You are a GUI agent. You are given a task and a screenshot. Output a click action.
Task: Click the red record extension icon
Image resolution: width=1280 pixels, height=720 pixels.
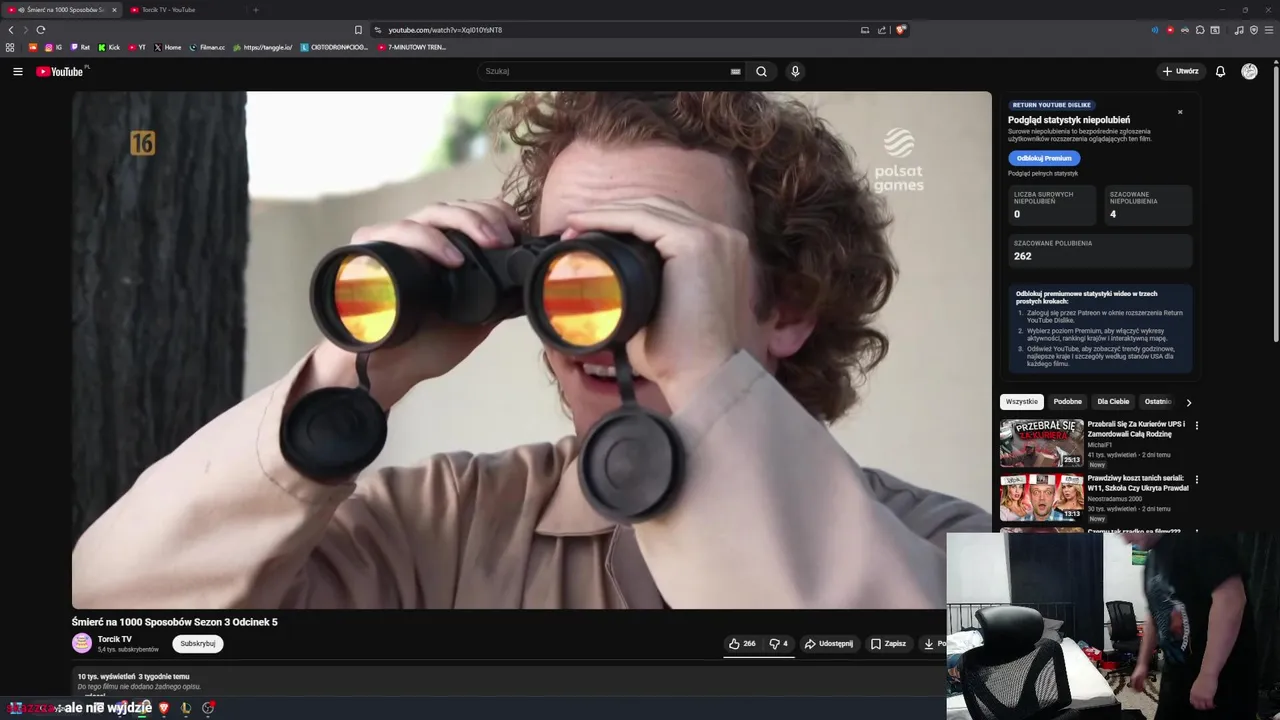(x=1170, y=30)
